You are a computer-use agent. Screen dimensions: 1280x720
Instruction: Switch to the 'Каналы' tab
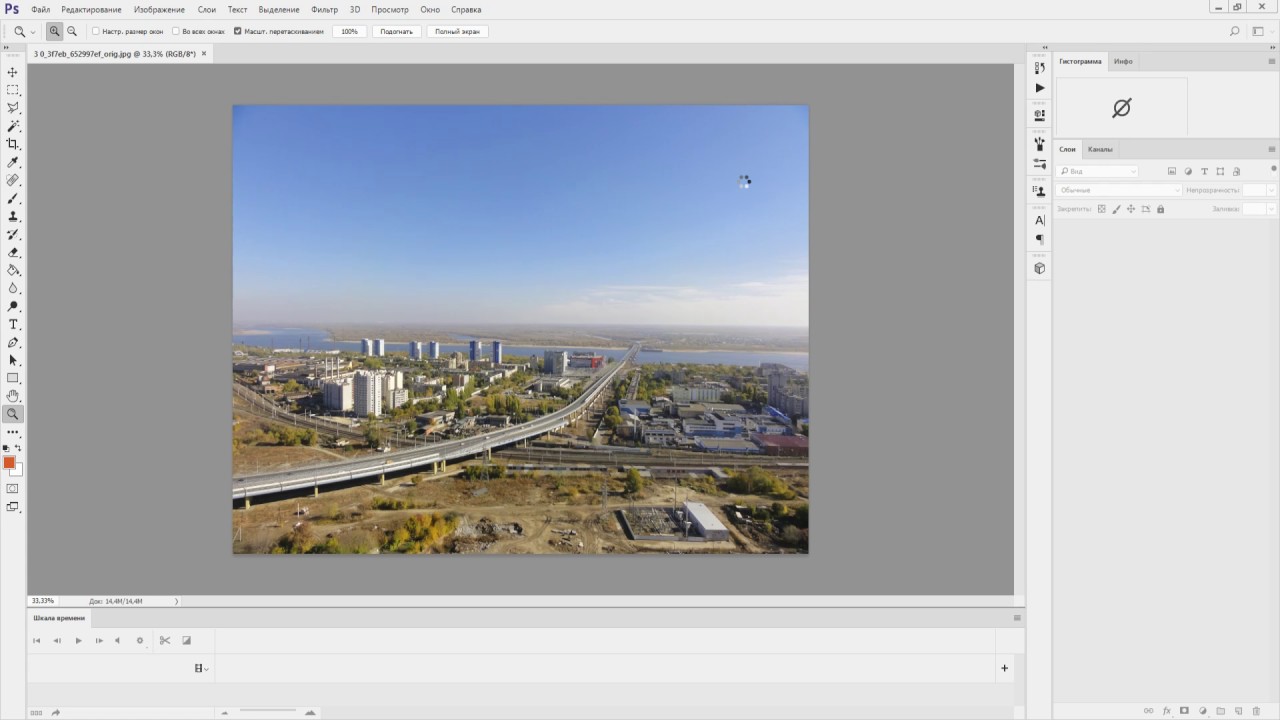(1100, 149)
